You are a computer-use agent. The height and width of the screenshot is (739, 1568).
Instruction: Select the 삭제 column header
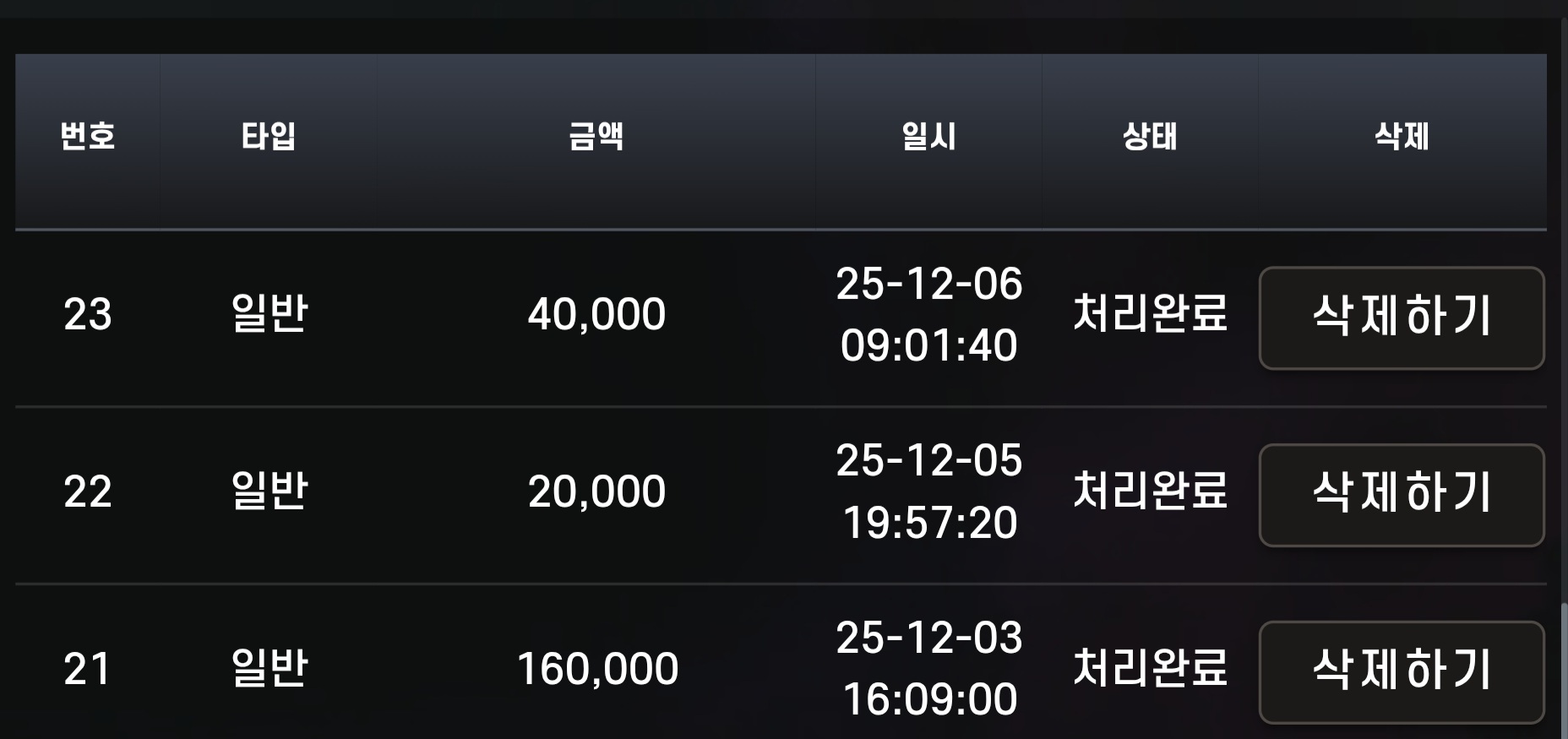1402,136
